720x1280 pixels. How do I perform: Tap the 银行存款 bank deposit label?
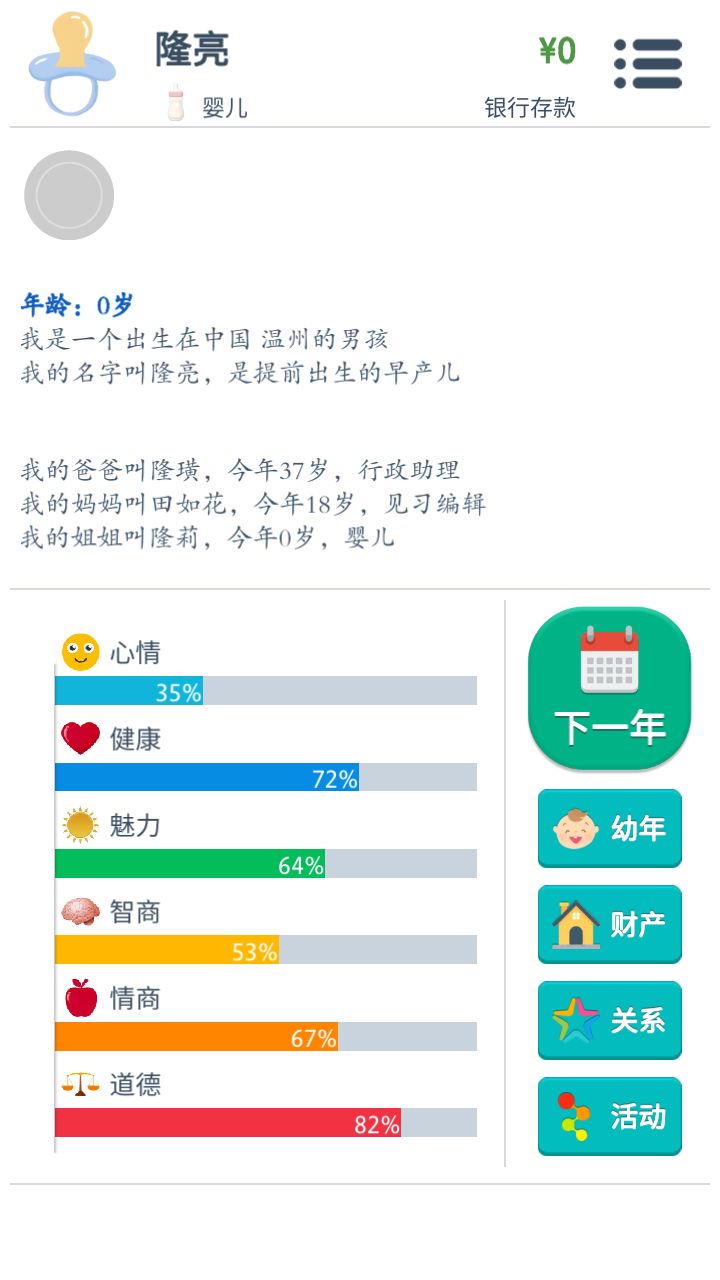(530, 108)
